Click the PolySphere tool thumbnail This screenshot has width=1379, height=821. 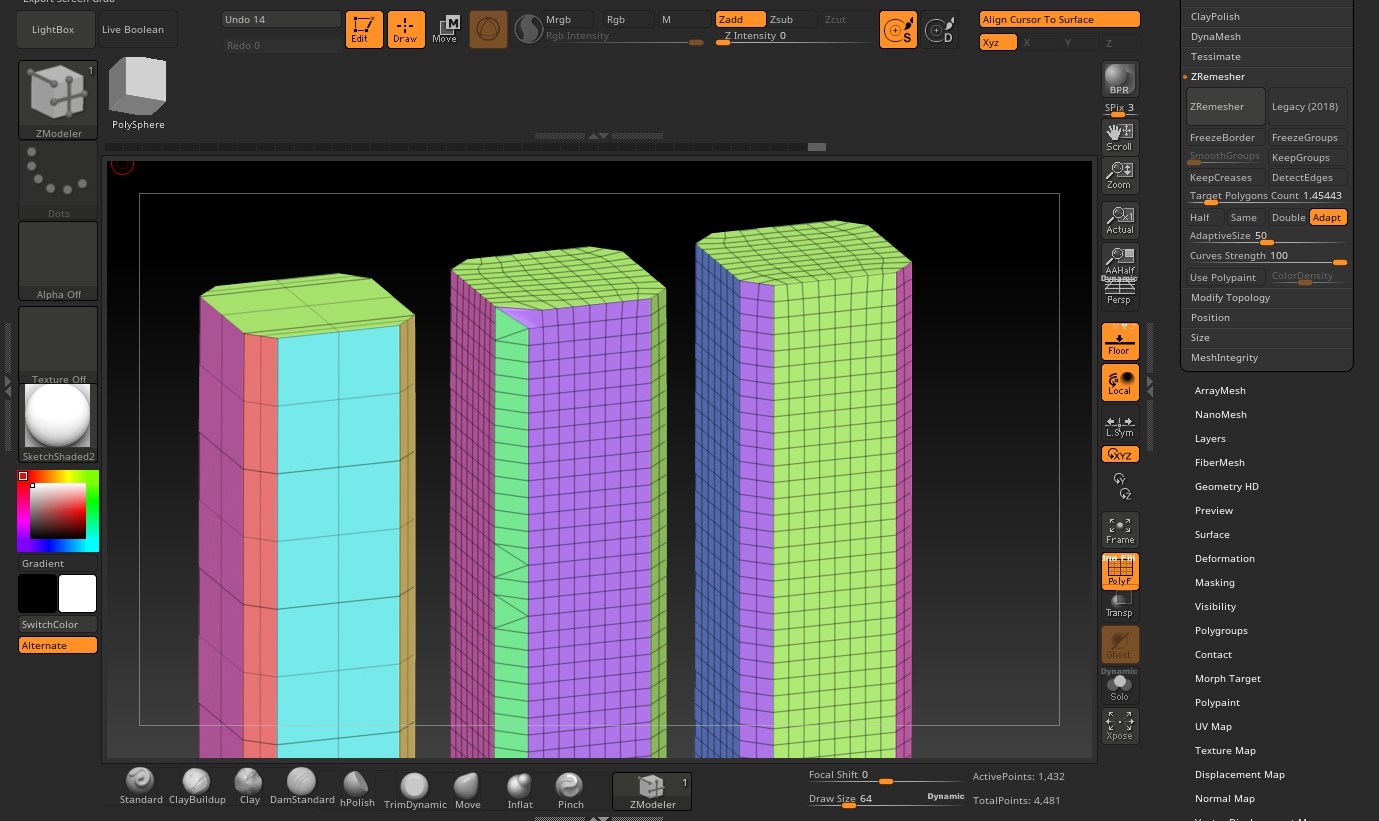[x=138, y=93]
